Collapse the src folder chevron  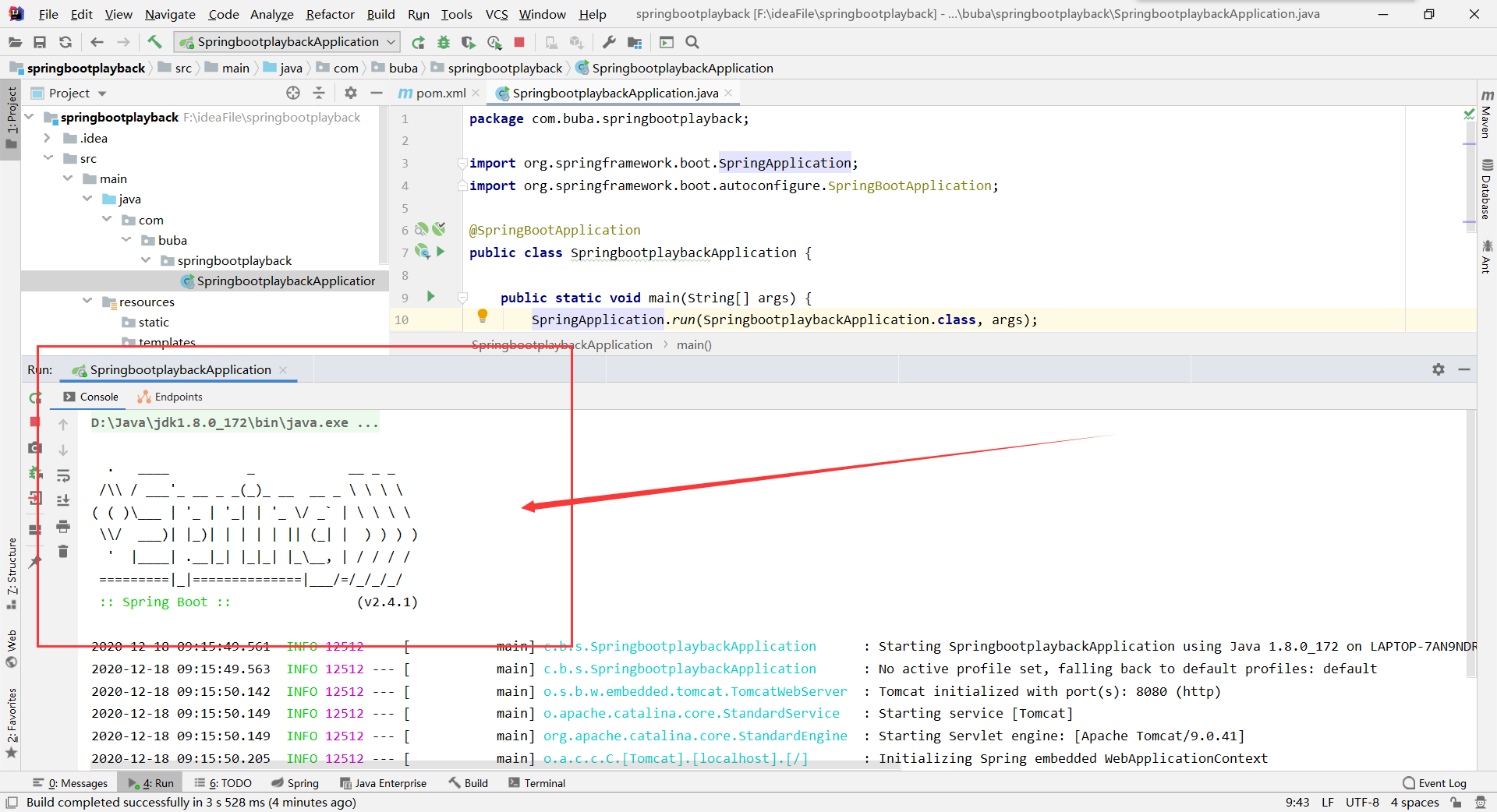click(48, 158)
